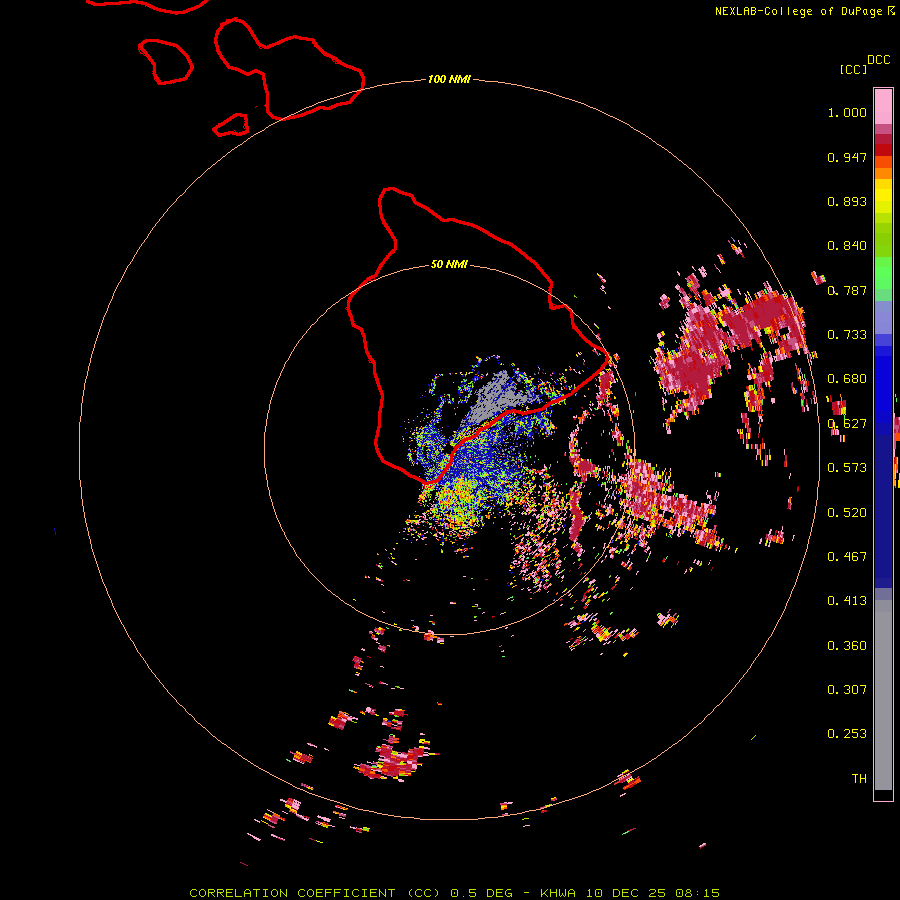Click the 0.5 DEG elevation angle text
The image size is (900, 900).
pyautogui.click(x=482, y=893)
